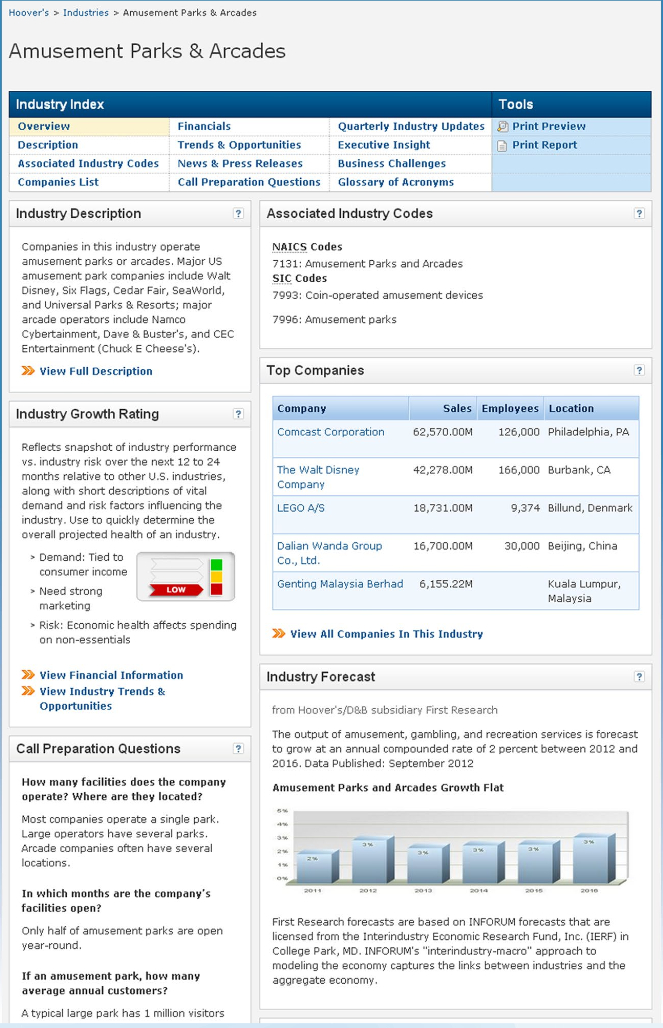Sort Top Companies by Sales column header
This screenshot has height=1028, width=663.
click(x=457, y=408)
